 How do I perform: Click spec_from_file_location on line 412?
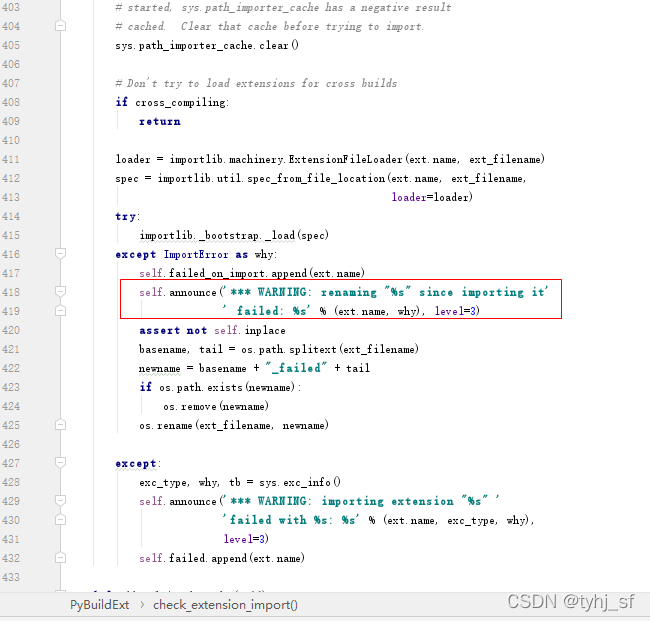tap(316, 178)
